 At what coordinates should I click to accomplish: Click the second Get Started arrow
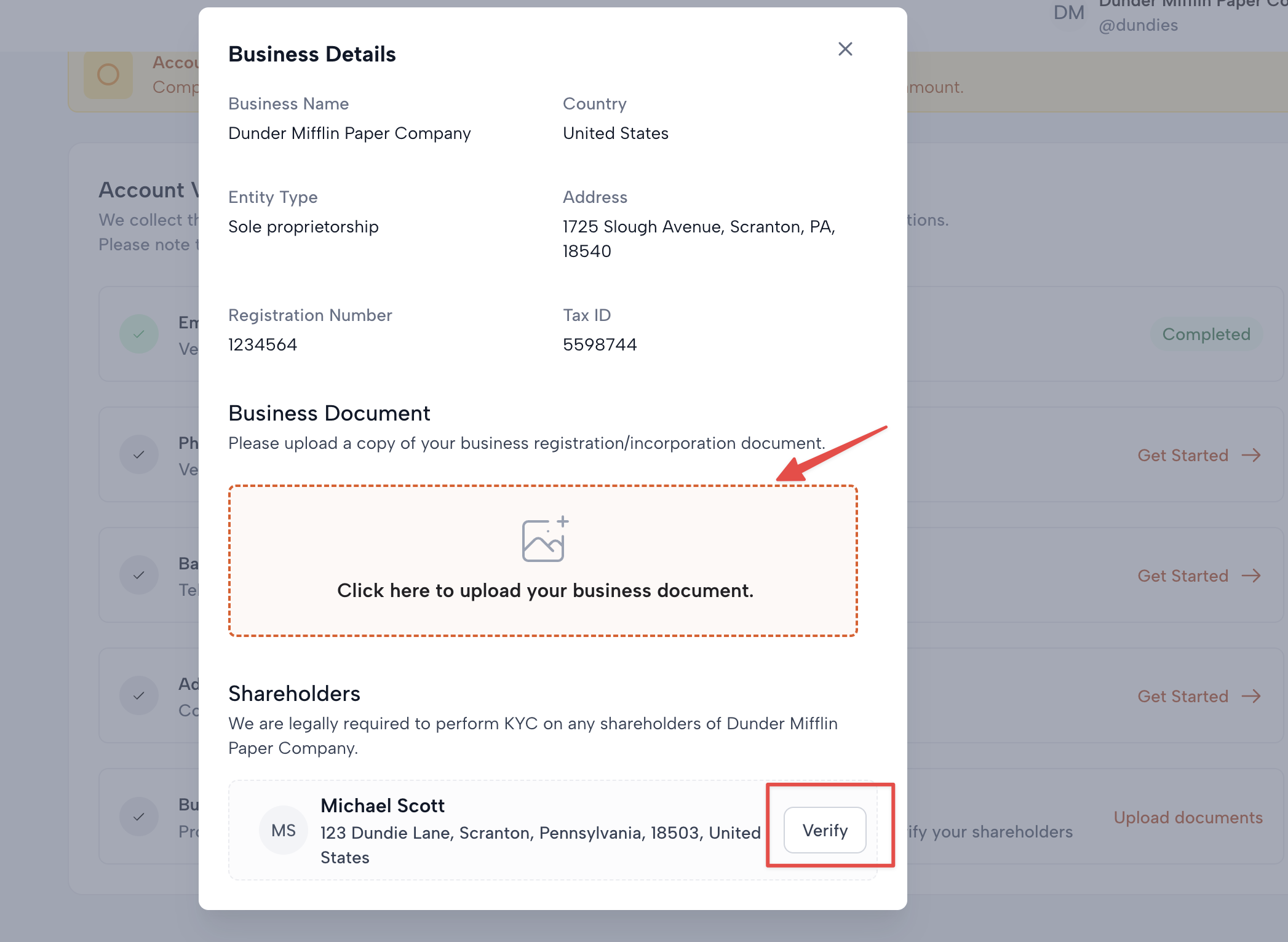[1251, 576]
